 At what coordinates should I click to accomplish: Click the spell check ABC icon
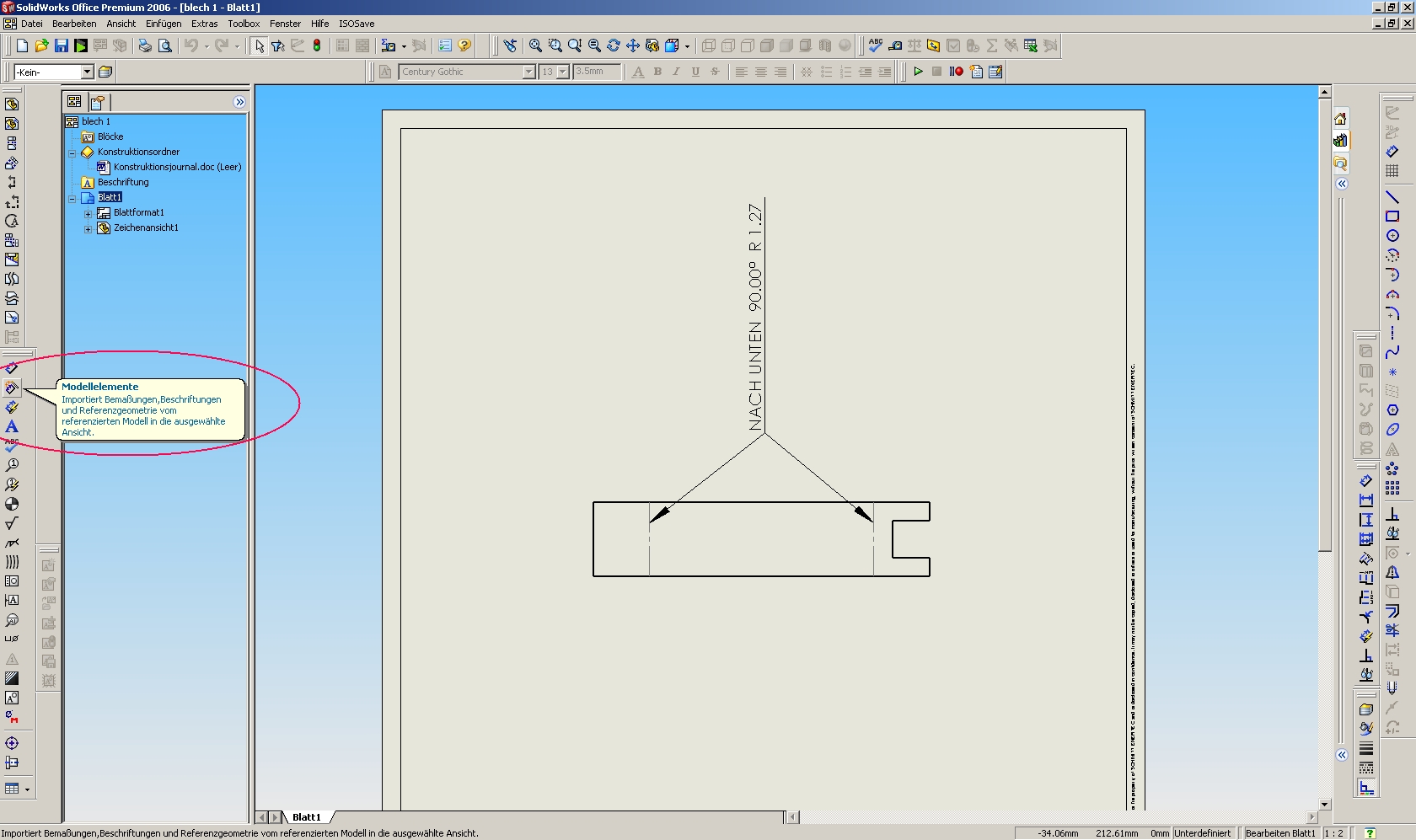coord(876,45)
